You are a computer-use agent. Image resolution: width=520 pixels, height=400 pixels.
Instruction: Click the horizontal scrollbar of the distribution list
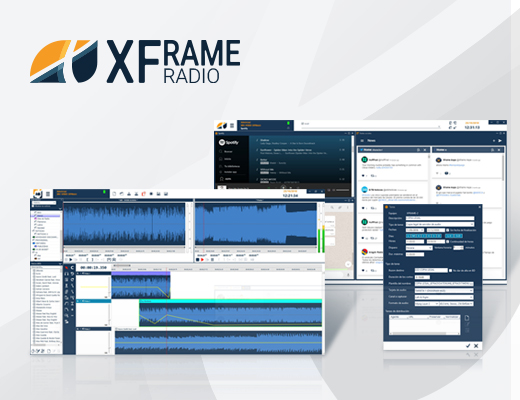425,333
